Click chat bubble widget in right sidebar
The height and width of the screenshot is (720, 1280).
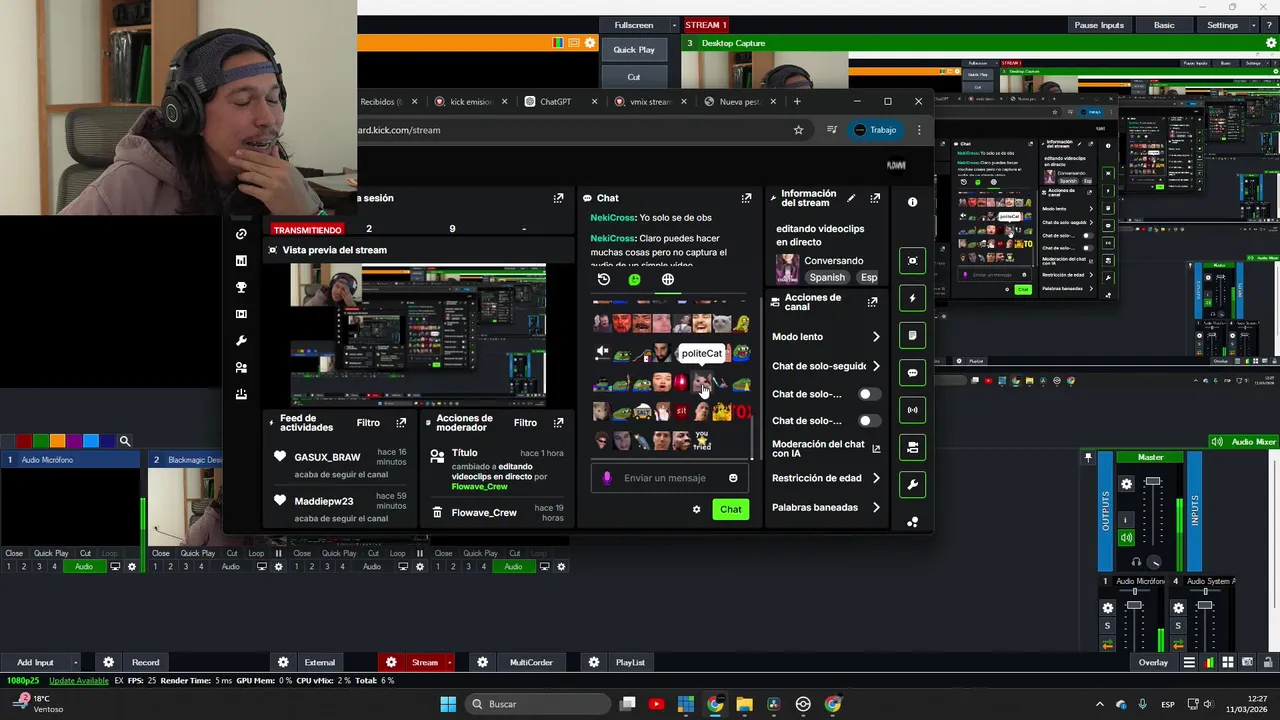pos(912,373)
